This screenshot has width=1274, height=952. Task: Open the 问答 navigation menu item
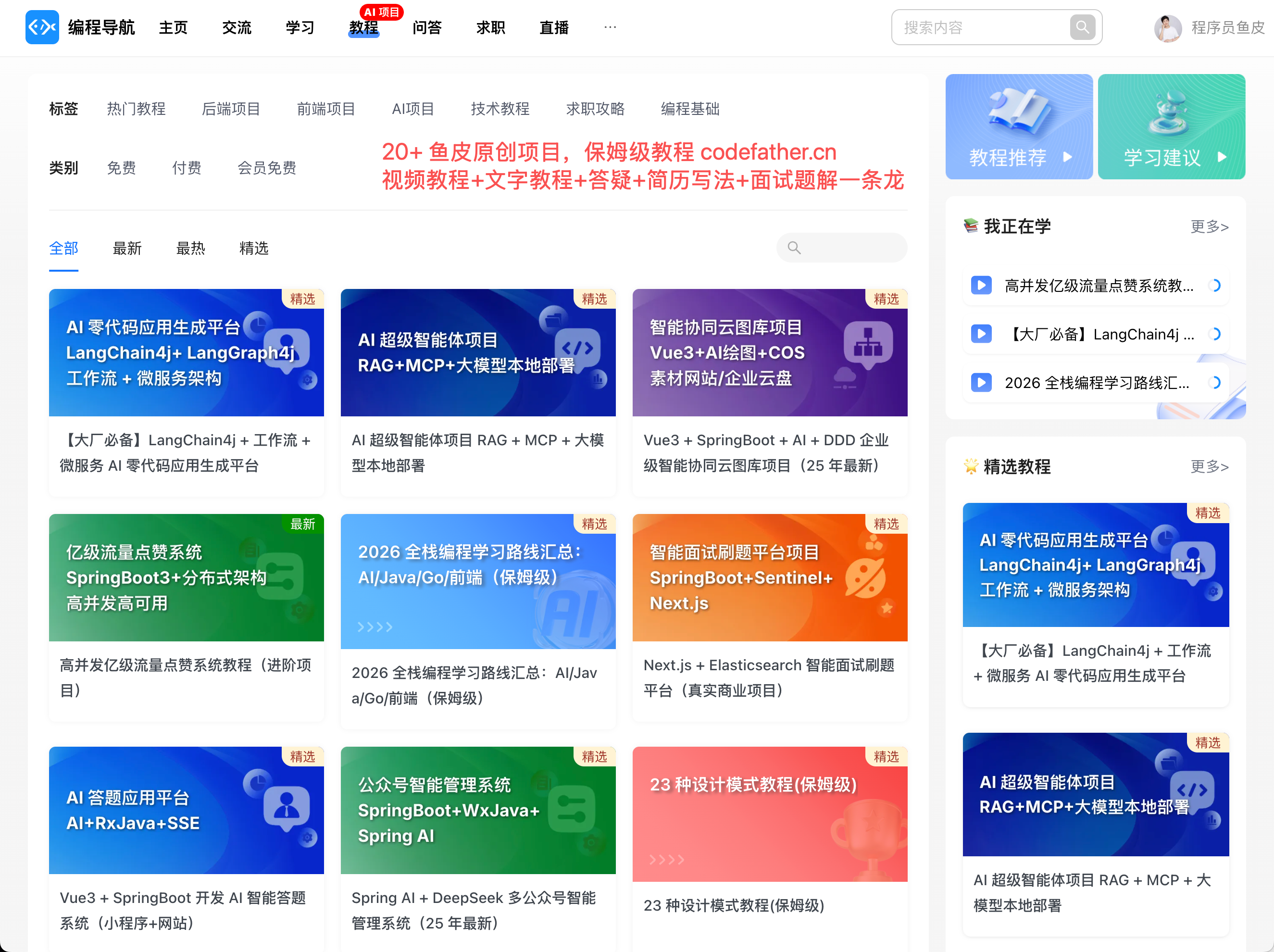click(x=427, y=27)
